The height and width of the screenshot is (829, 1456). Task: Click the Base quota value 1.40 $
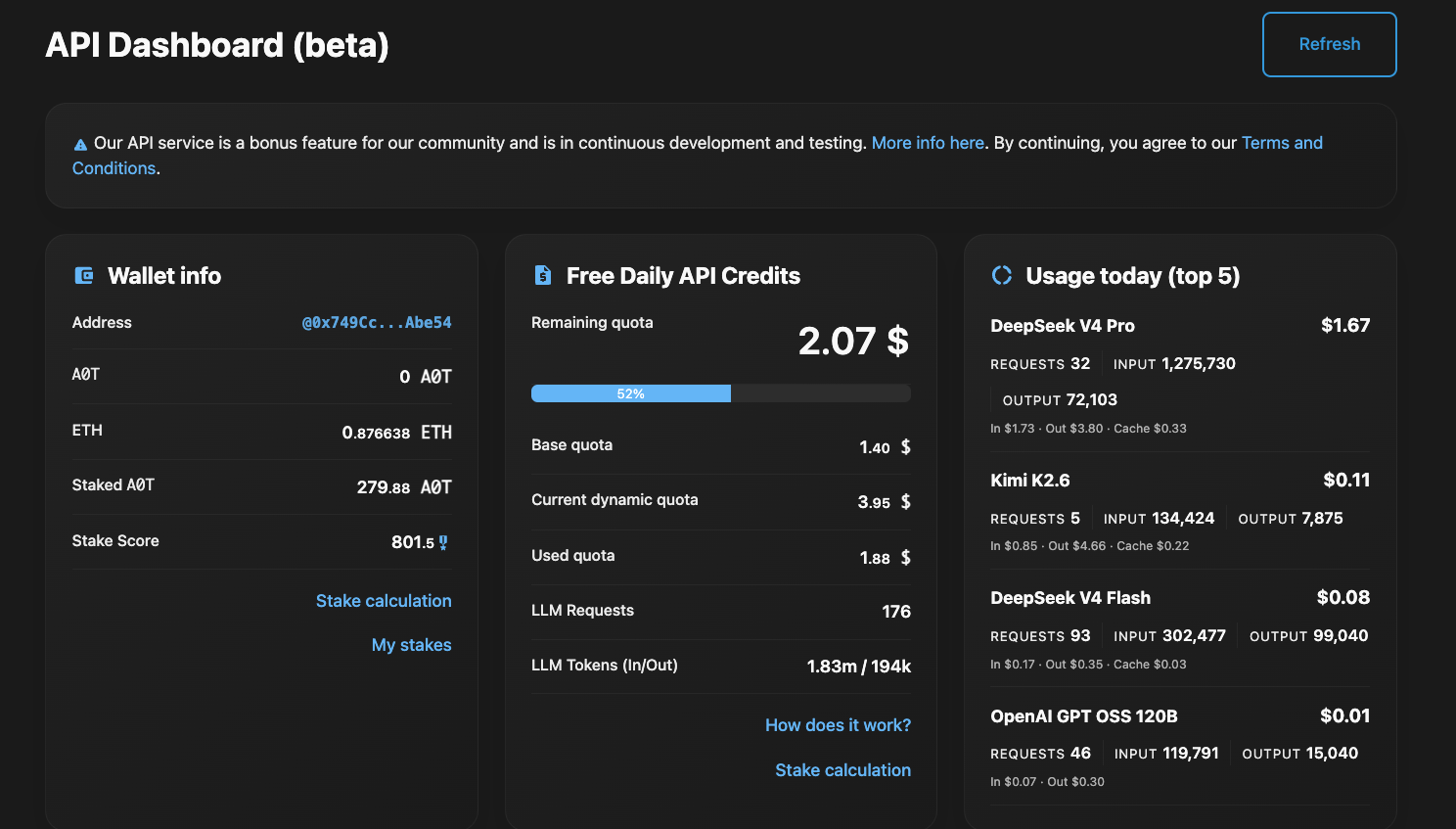click(885, 447)
